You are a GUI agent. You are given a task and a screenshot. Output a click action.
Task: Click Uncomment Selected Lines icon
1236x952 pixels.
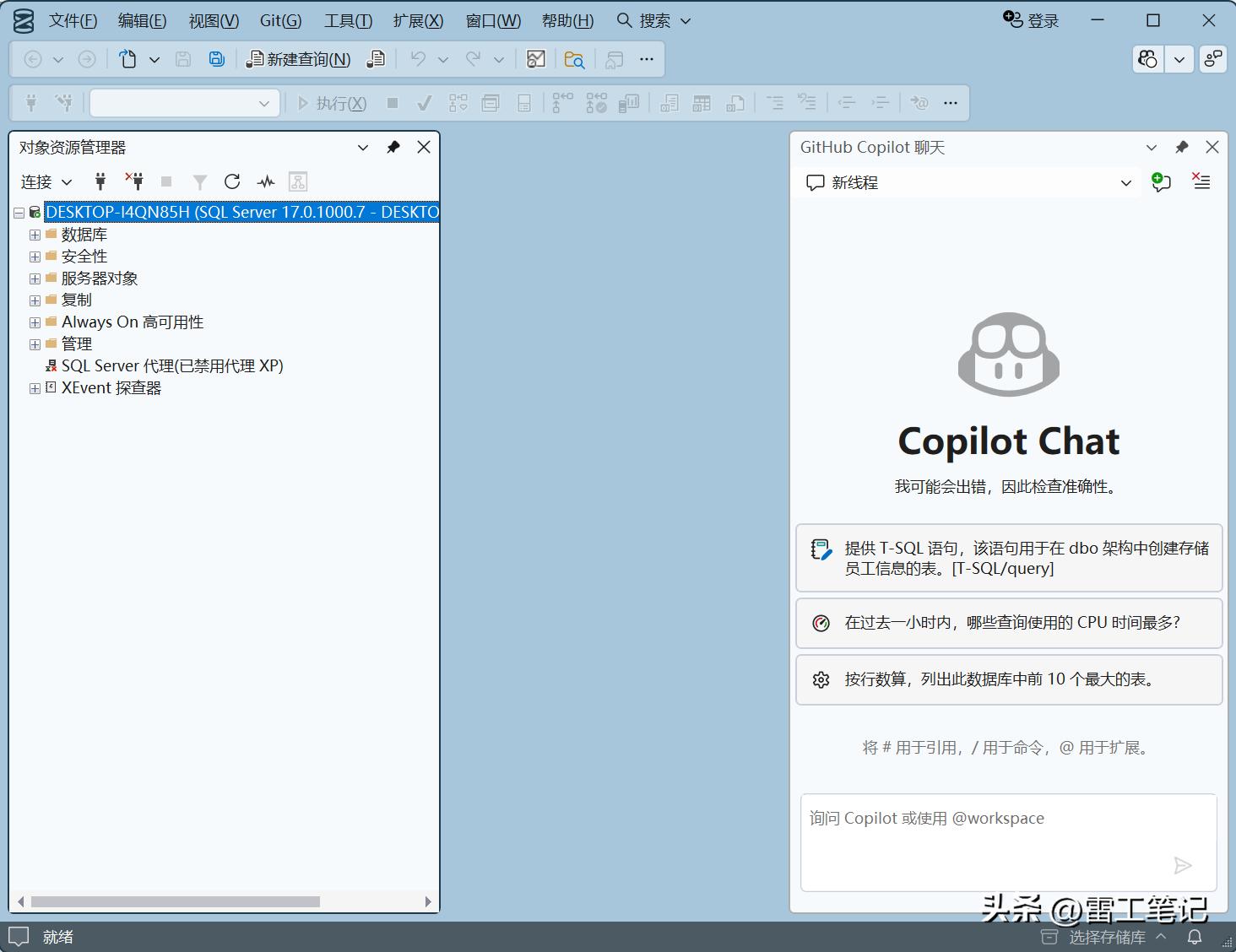pos(807,103)
